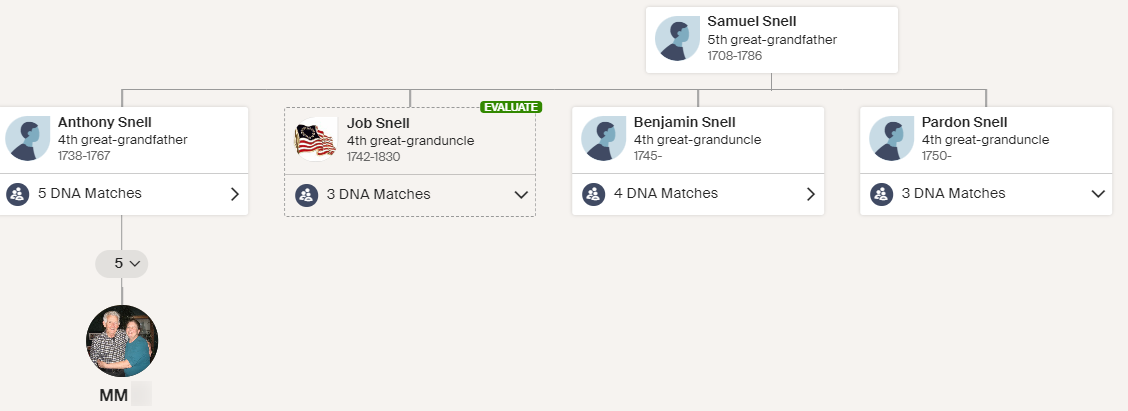Click Samuel Snell's profile avatar icon
The height and width of the screenshot is (411, 1128).
pos(677,39)
